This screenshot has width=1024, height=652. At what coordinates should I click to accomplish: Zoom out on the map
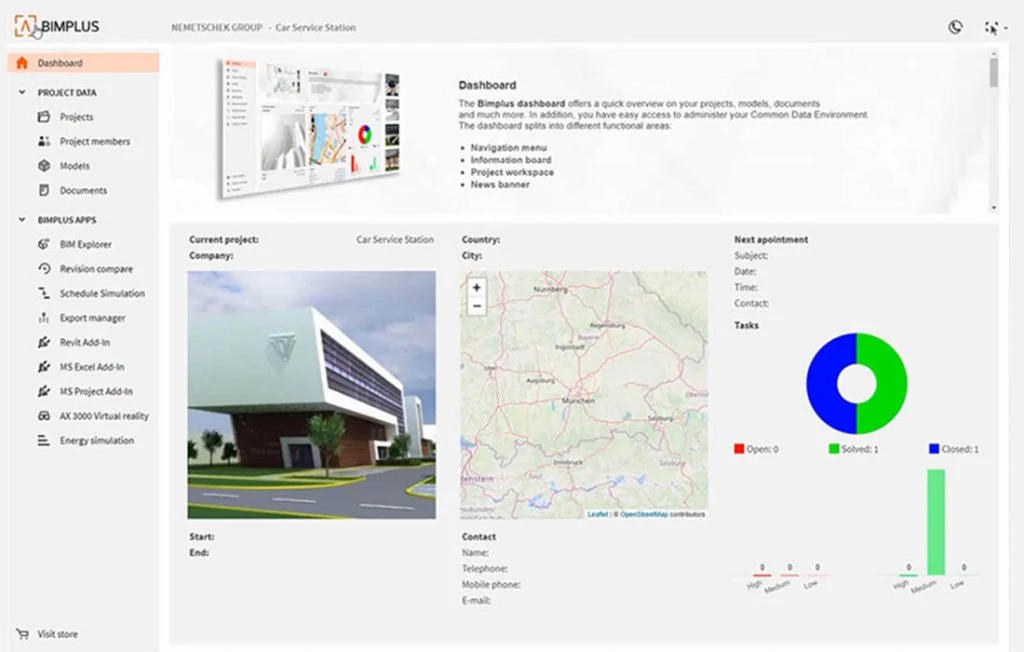click(x=477, y=306)
